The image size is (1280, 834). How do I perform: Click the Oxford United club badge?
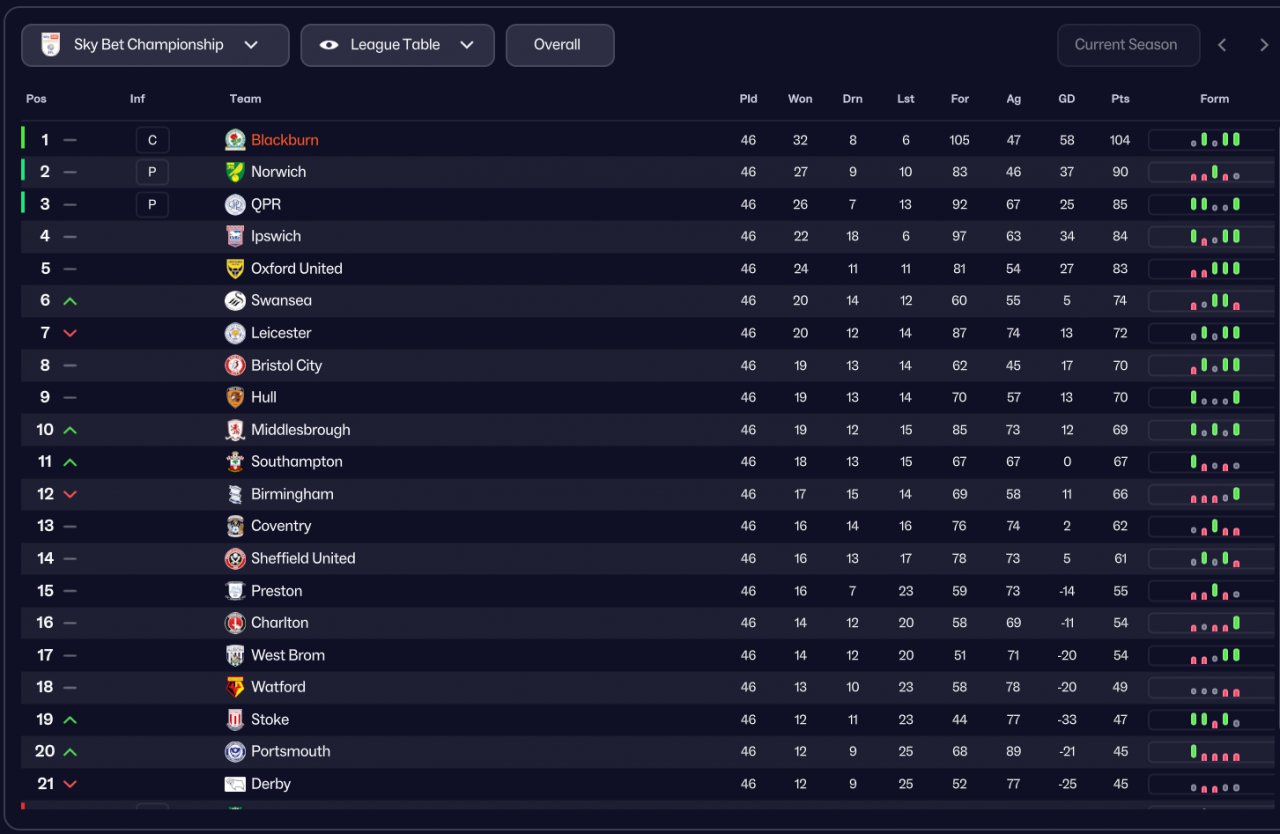[235, 269]
